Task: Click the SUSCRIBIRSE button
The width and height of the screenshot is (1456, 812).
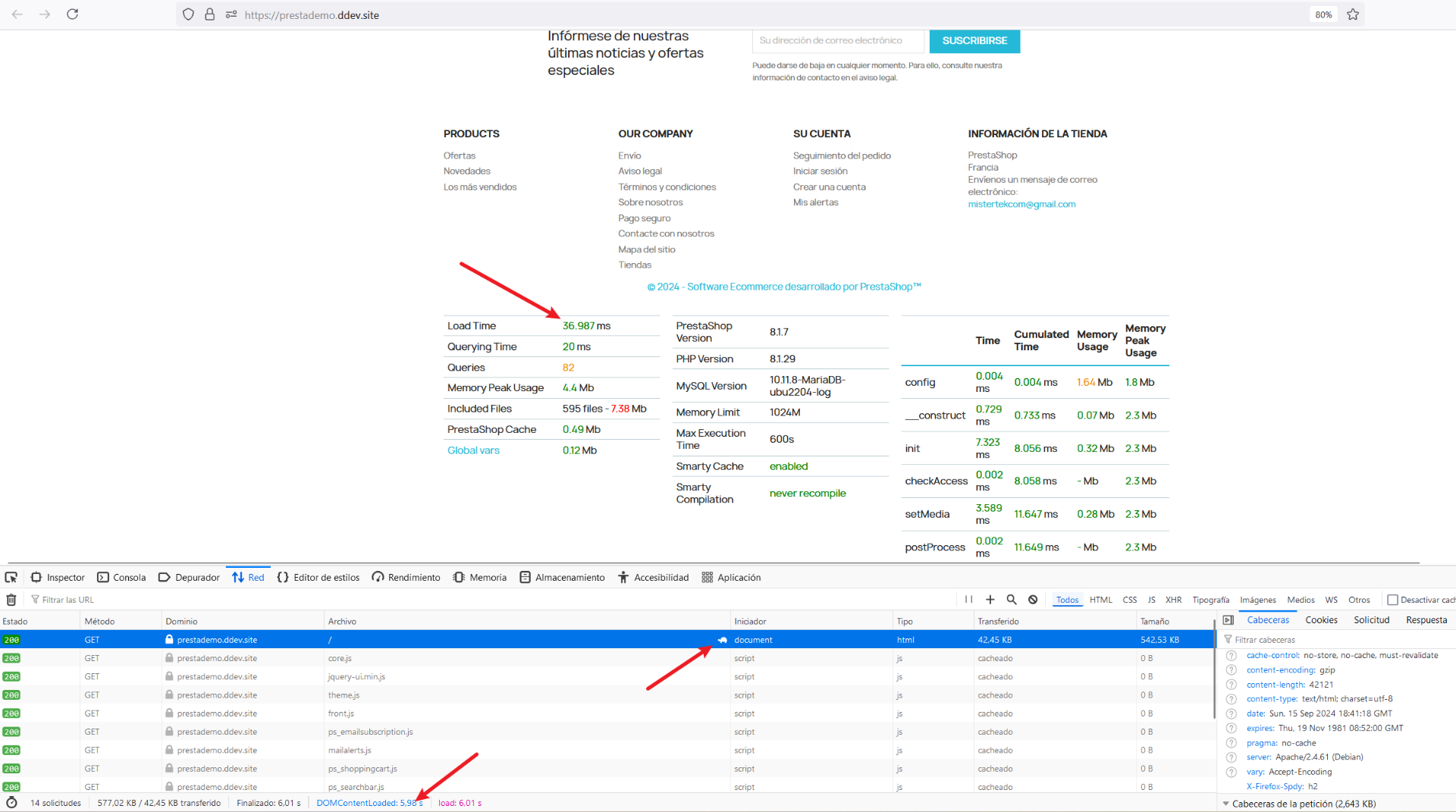Action: [x=974, y=41]
